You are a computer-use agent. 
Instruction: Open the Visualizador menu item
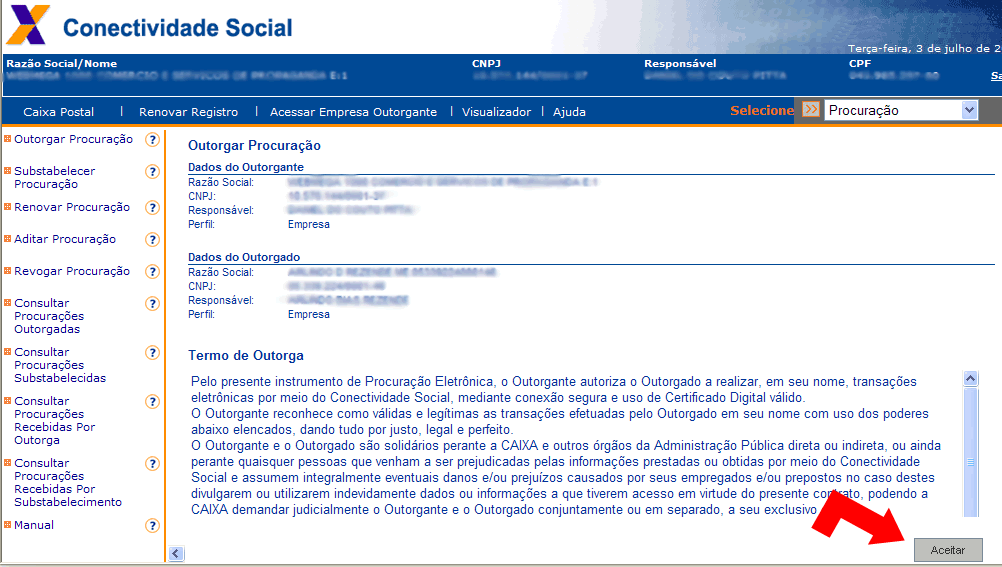[497, 112]
